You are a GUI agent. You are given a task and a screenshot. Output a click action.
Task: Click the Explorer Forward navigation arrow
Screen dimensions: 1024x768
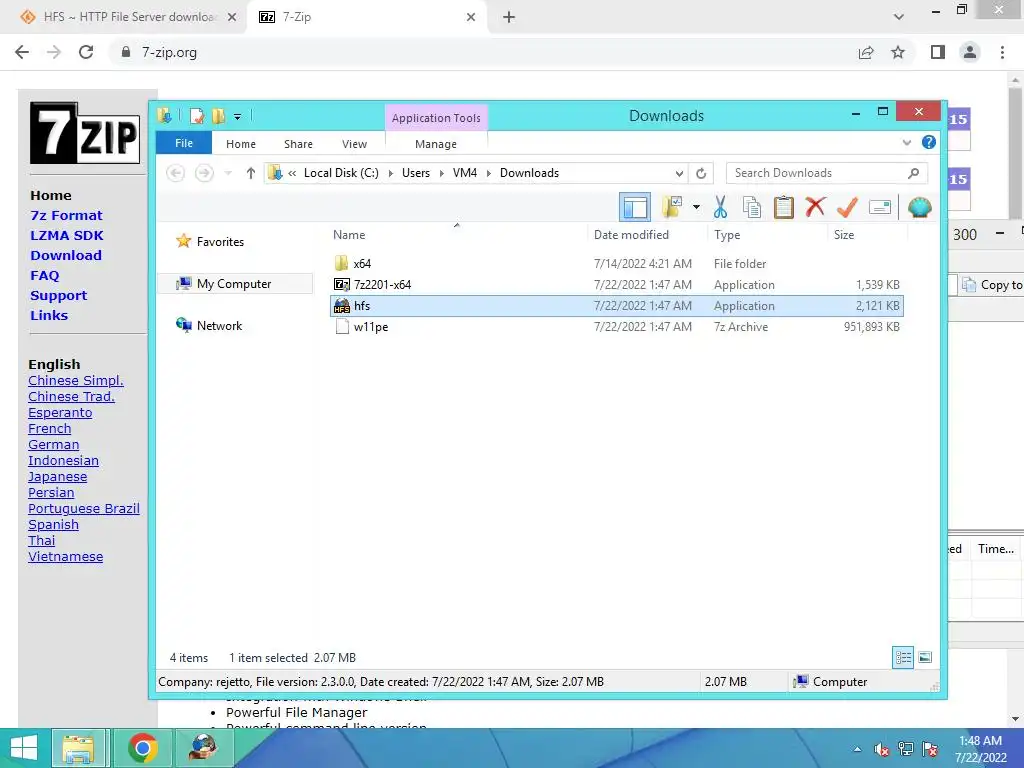point(204,173)
